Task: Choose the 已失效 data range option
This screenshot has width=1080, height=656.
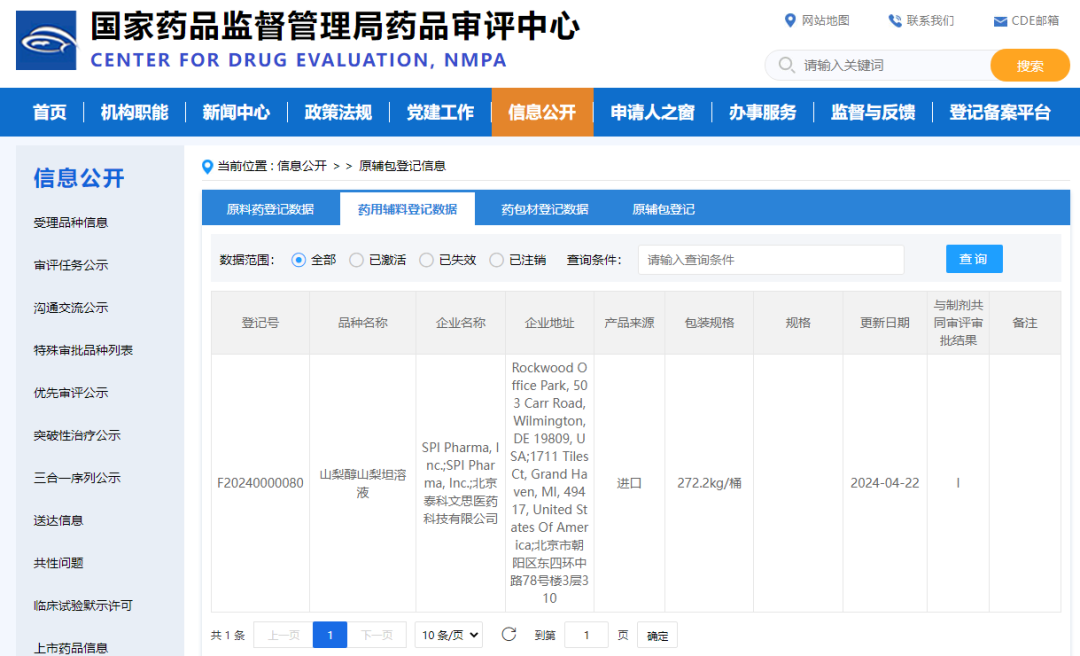Action: [426, 260]
